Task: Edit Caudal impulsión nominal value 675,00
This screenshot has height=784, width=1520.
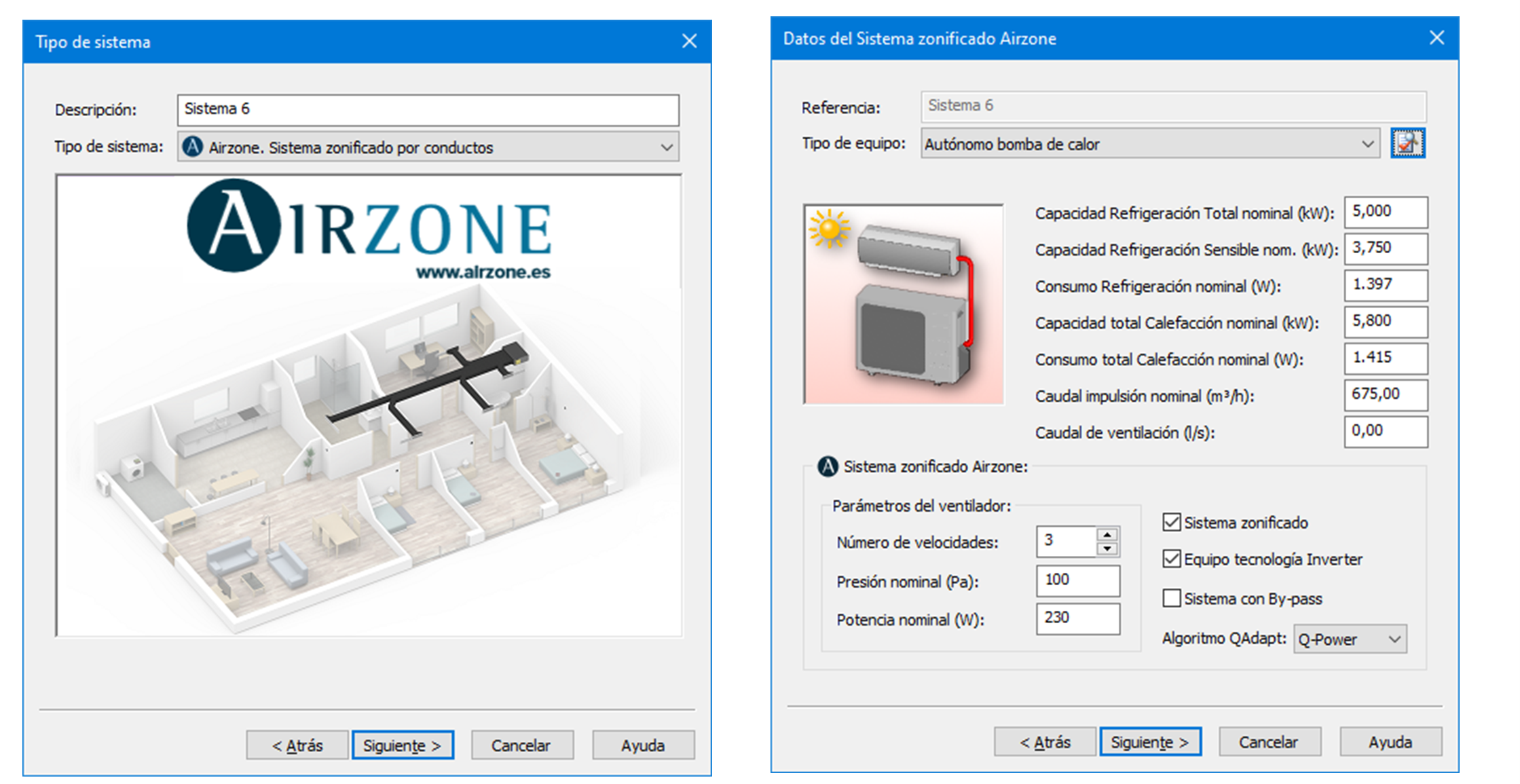Action: [x=1386, y=394]
